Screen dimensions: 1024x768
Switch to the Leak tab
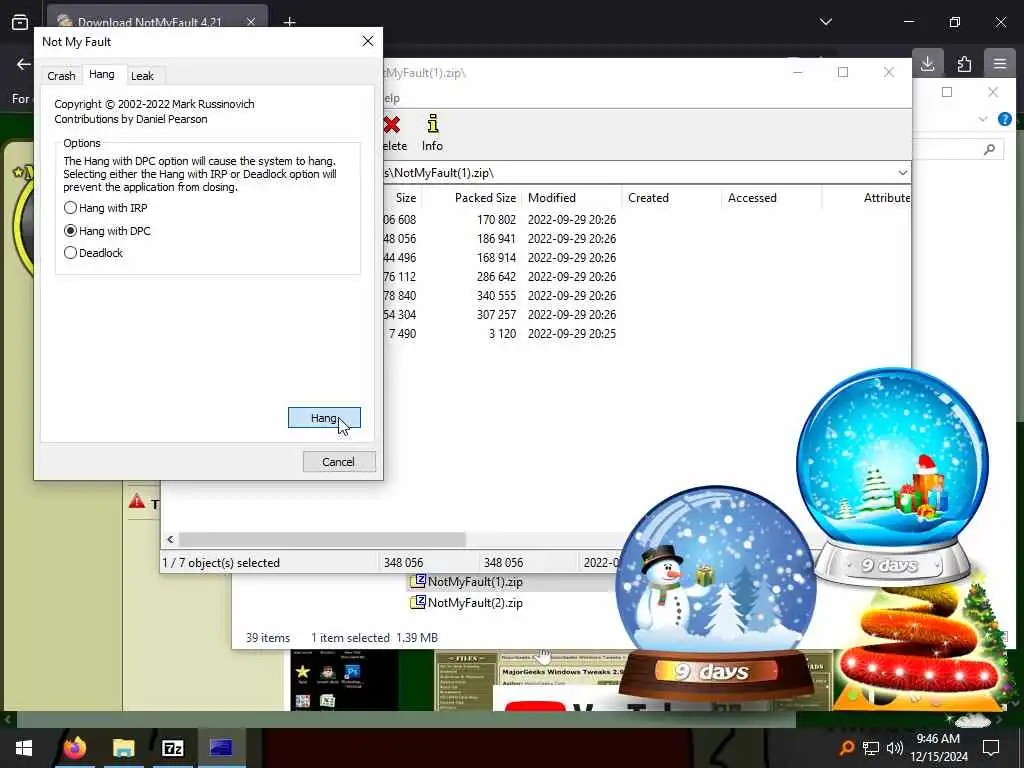coord(142,76)
